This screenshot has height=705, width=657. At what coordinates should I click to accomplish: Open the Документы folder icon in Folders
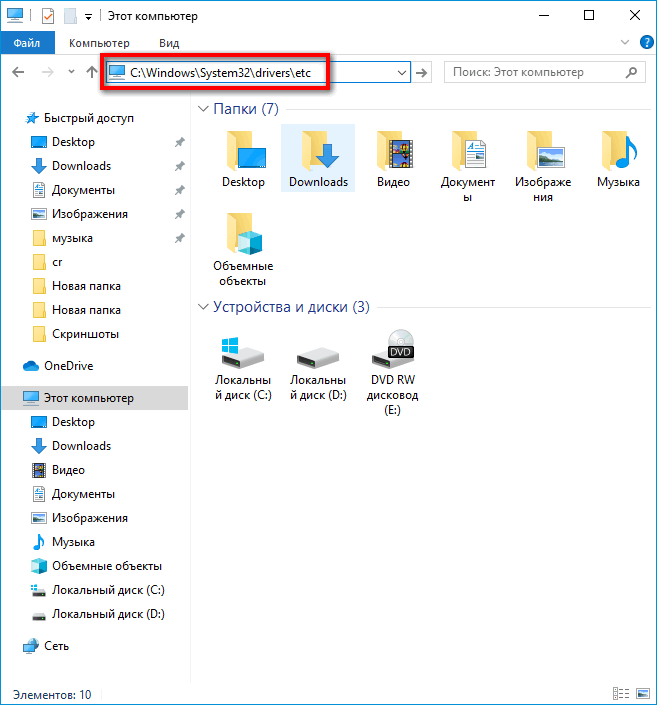coord(468,165)
